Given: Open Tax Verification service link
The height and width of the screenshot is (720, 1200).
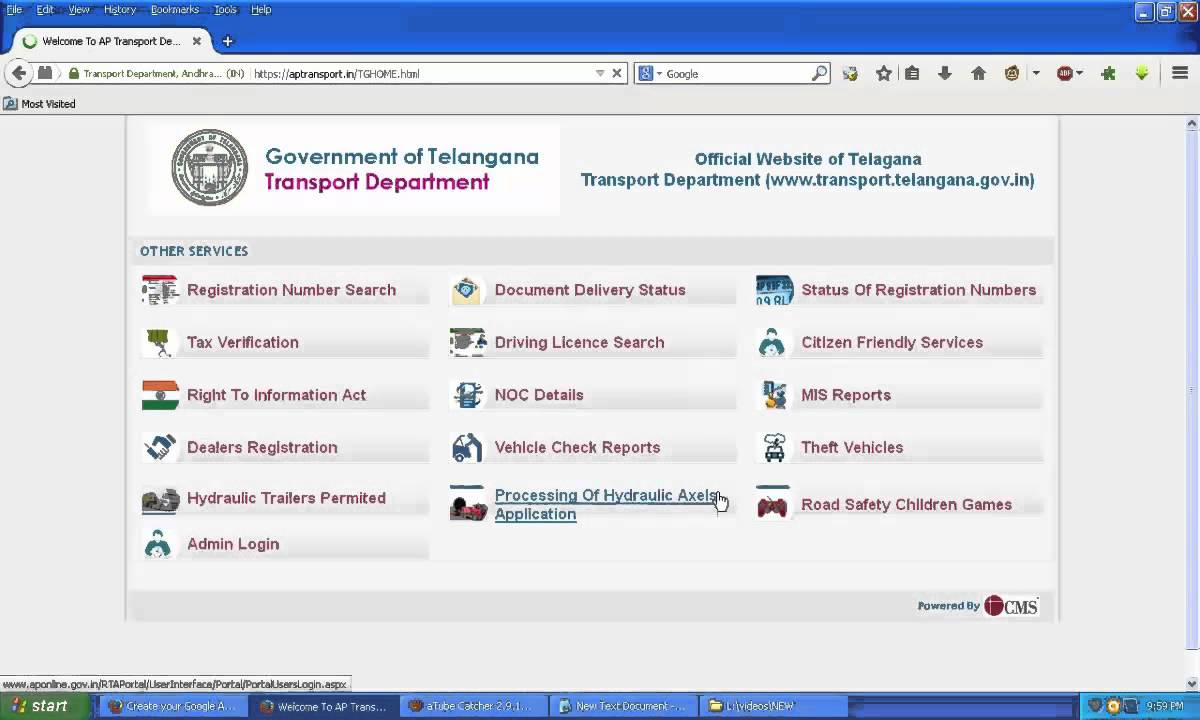Looking at the screenshot, I should point(243,342).
